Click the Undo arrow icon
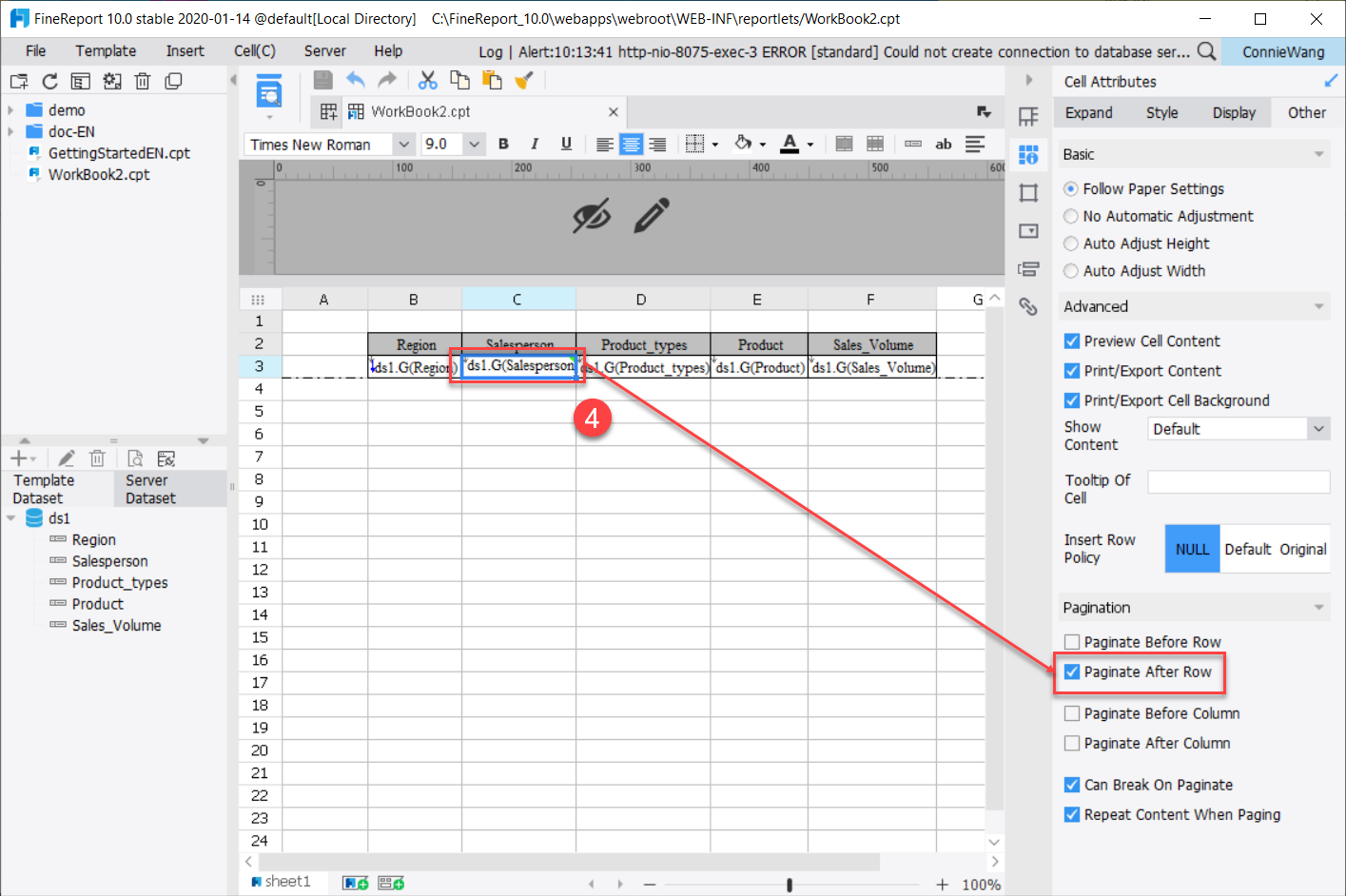 point(357,80)
